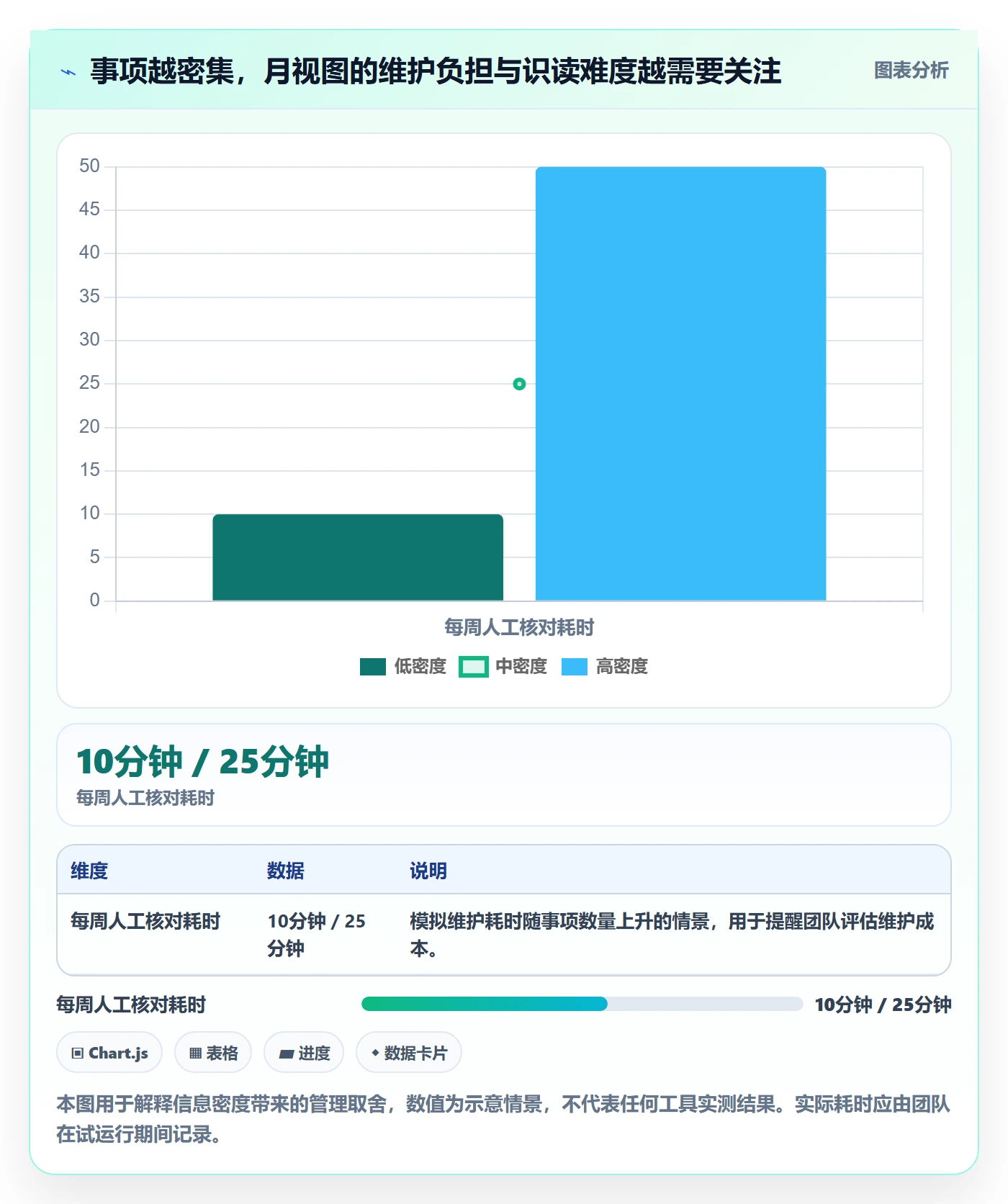
Task: Click the bar icon in the 进度 chip
Action: (287, 1054)
